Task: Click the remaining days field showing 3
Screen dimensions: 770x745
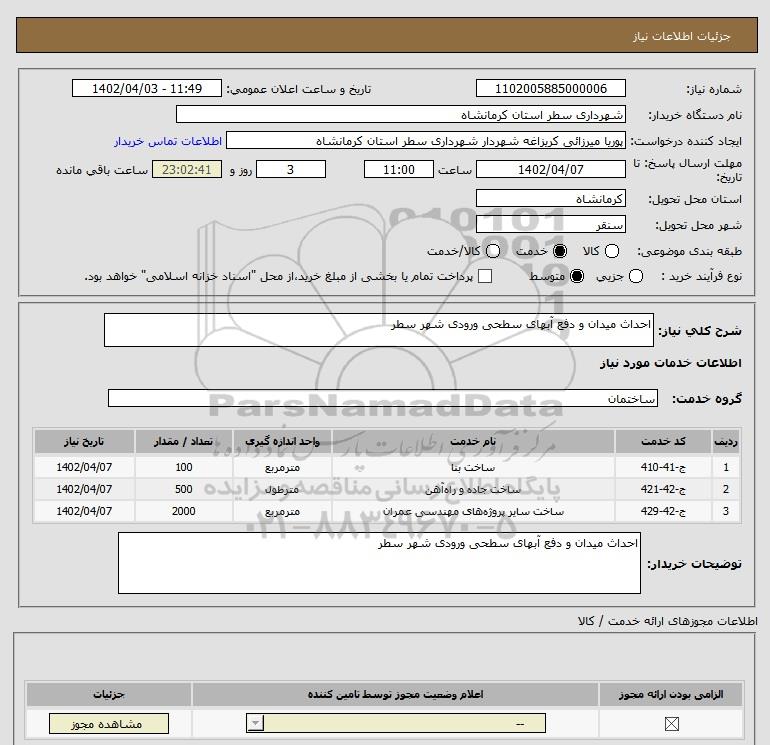Action: point(291,169)
